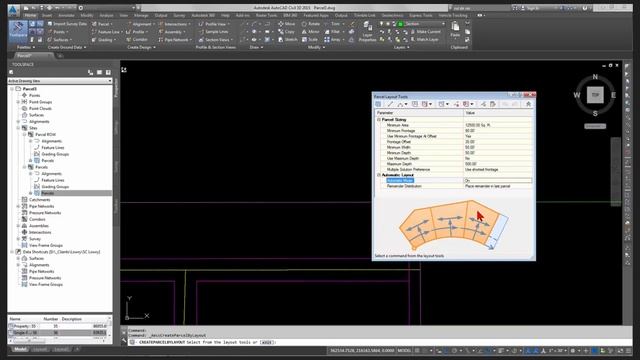Click the Toolspace button in ribbon
Image resolution: width=640 pixels, height=360 pixels.
18,31
